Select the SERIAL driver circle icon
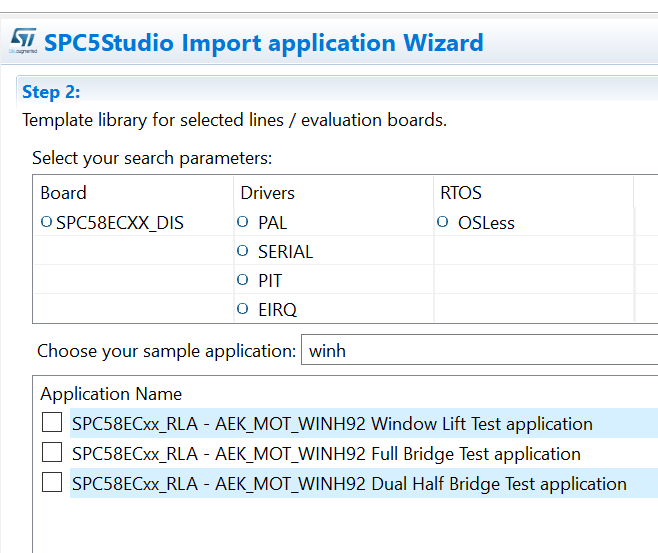Image resolution: width=658 pixels, height=553 pixels. coord(243,251)
